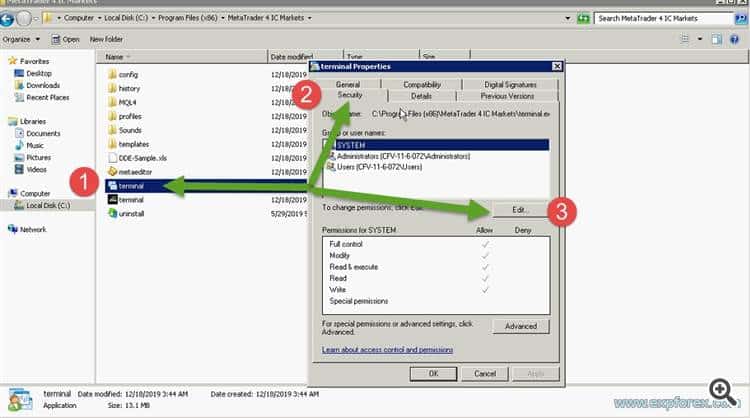750x418 pixels.
Task: Open the Organize dropdown menu
Action: point(20,39)
